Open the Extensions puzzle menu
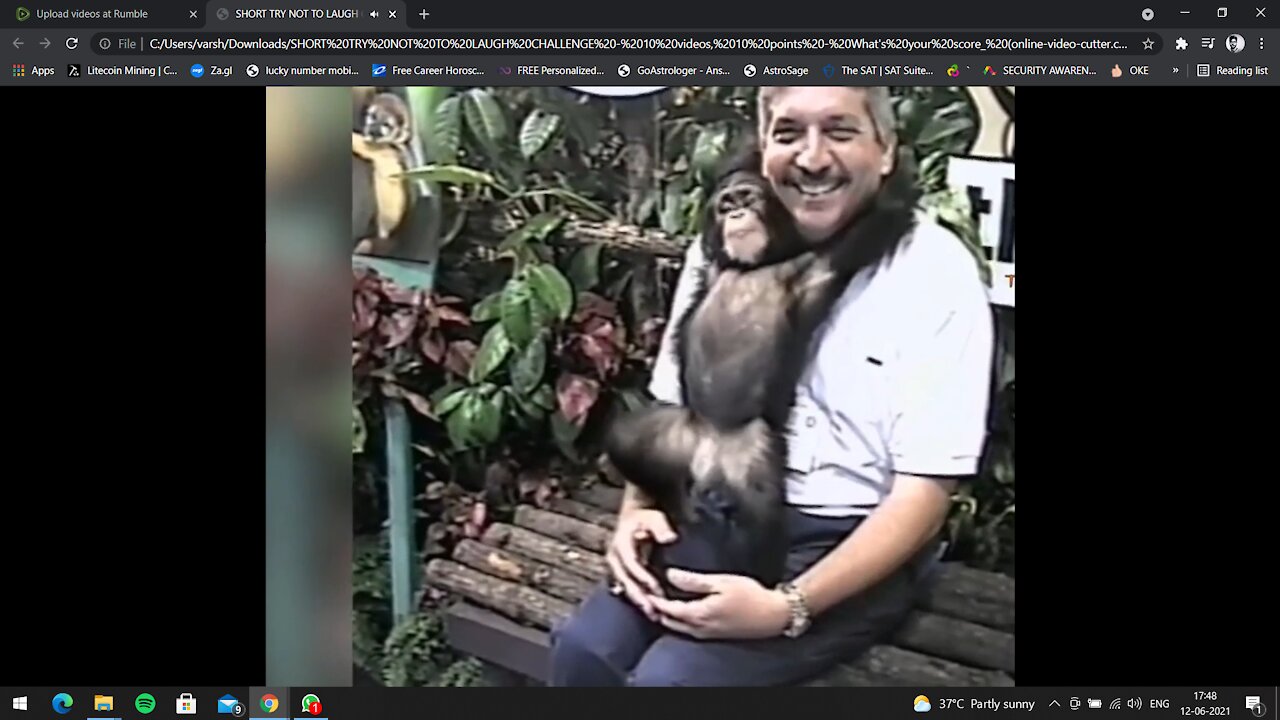This screenshot has width=1280, height=720. (1181, 43)
